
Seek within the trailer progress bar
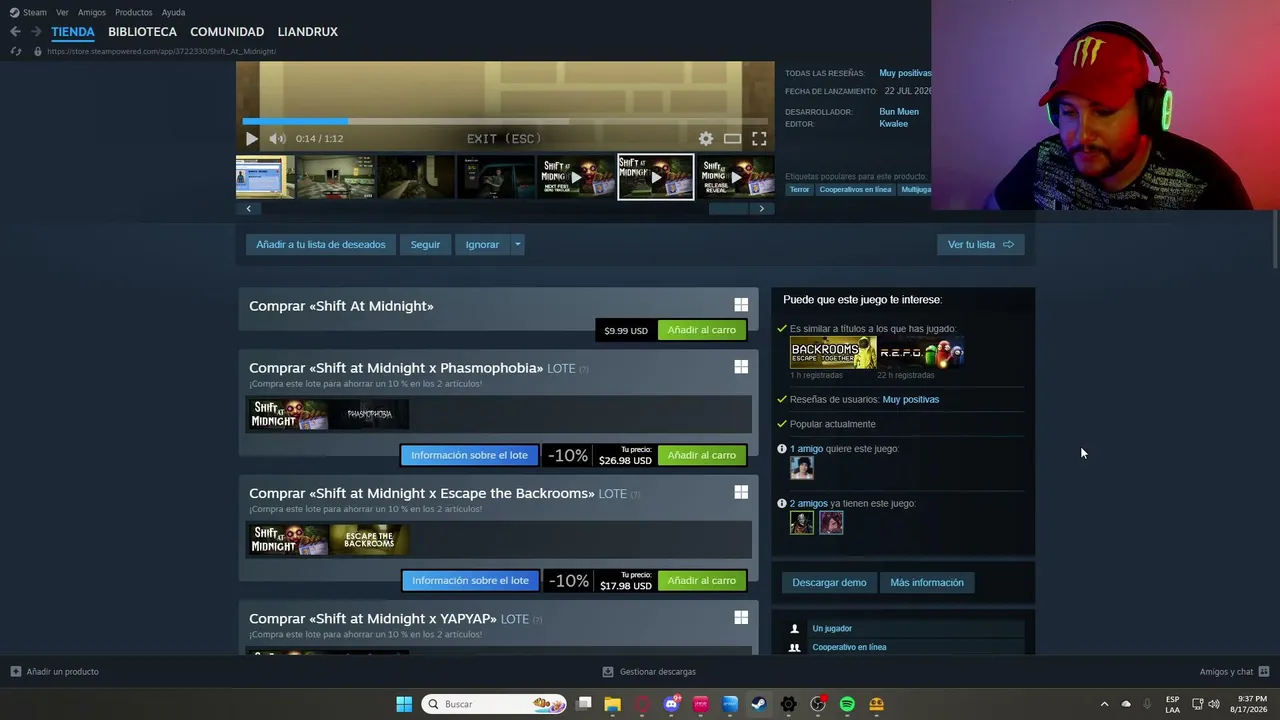[x=505, y=121]
